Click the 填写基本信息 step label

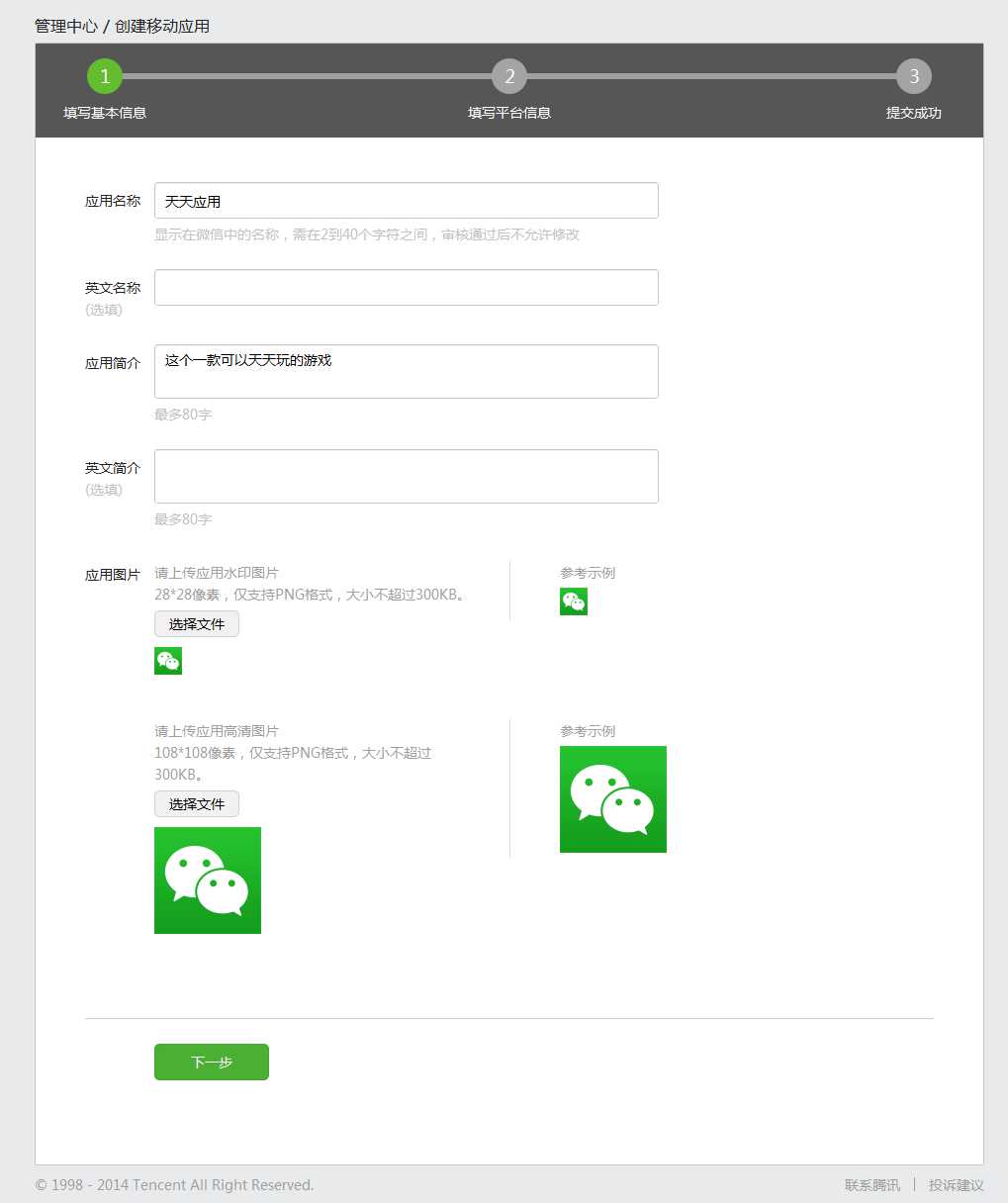105,113
